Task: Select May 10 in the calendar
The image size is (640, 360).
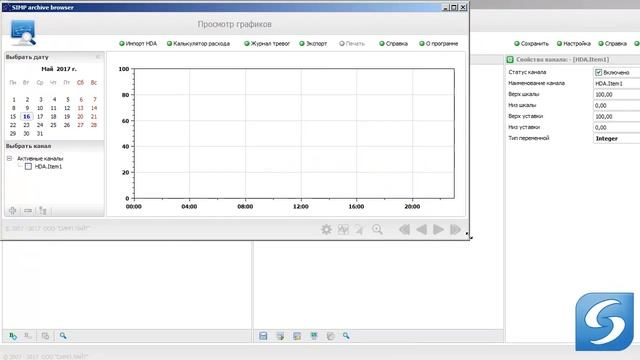Action: pos(40,108)
